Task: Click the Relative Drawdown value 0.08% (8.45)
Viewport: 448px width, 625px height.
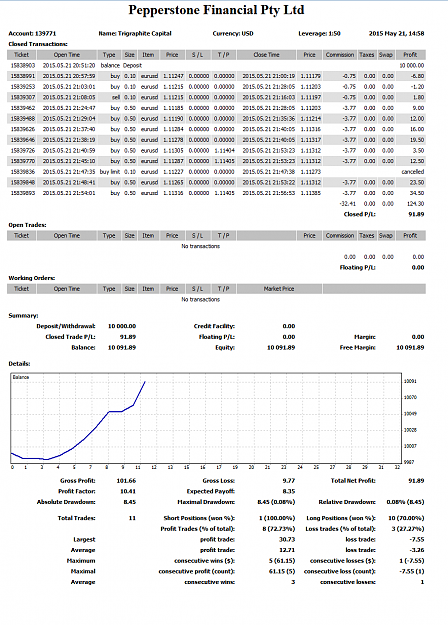Action: (x=405, y=502)
